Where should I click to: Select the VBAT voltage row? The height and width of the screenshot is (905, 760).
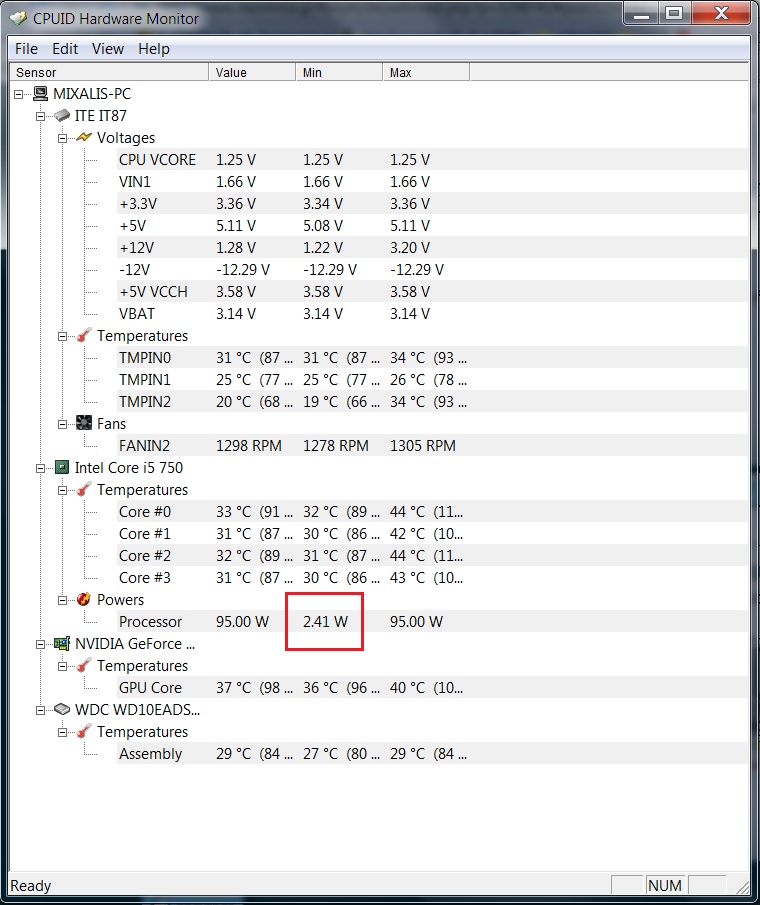pos(432,313)
